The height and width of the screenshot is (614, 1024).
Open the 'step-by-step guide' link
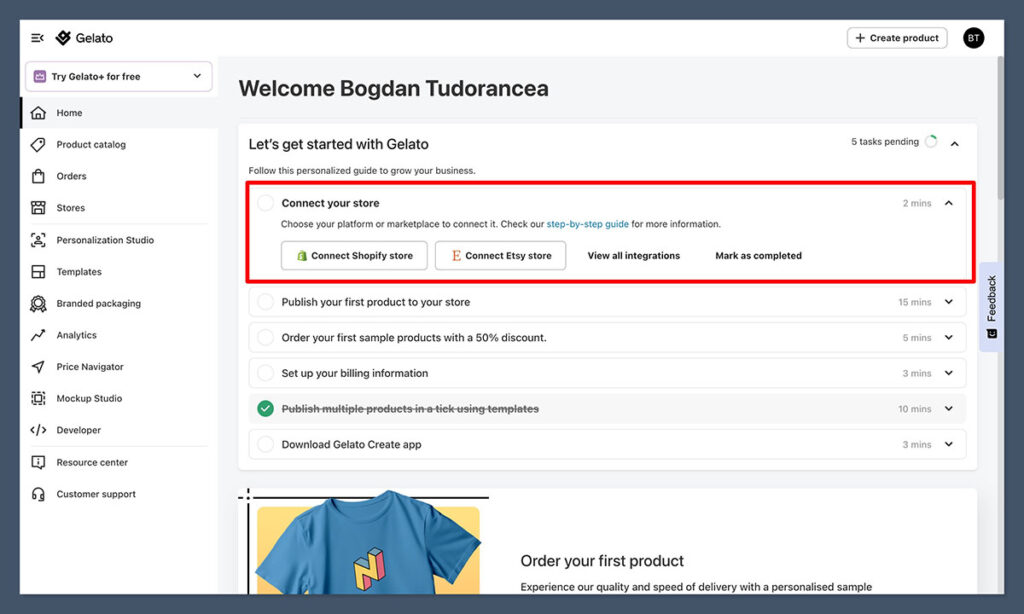(x=587, y=224)
